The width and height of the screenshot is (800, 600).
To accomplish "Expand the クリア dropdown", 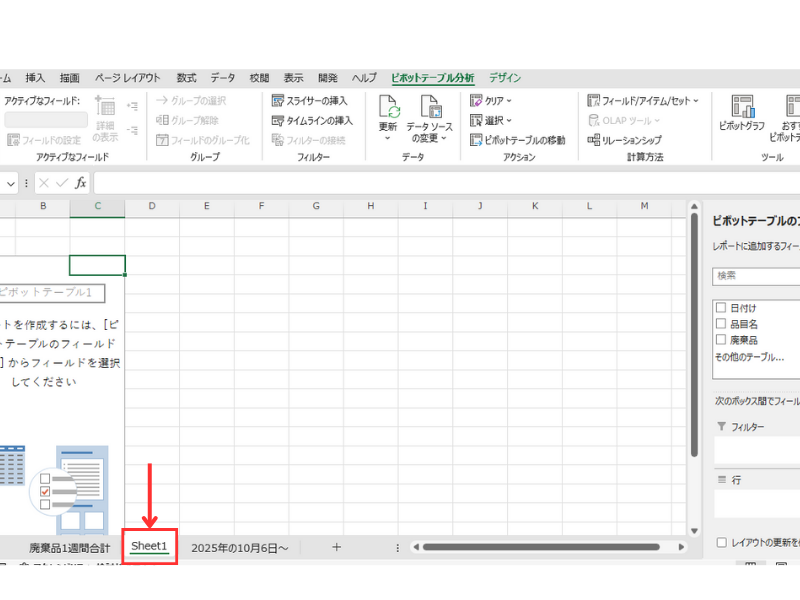I will point(490,101).
